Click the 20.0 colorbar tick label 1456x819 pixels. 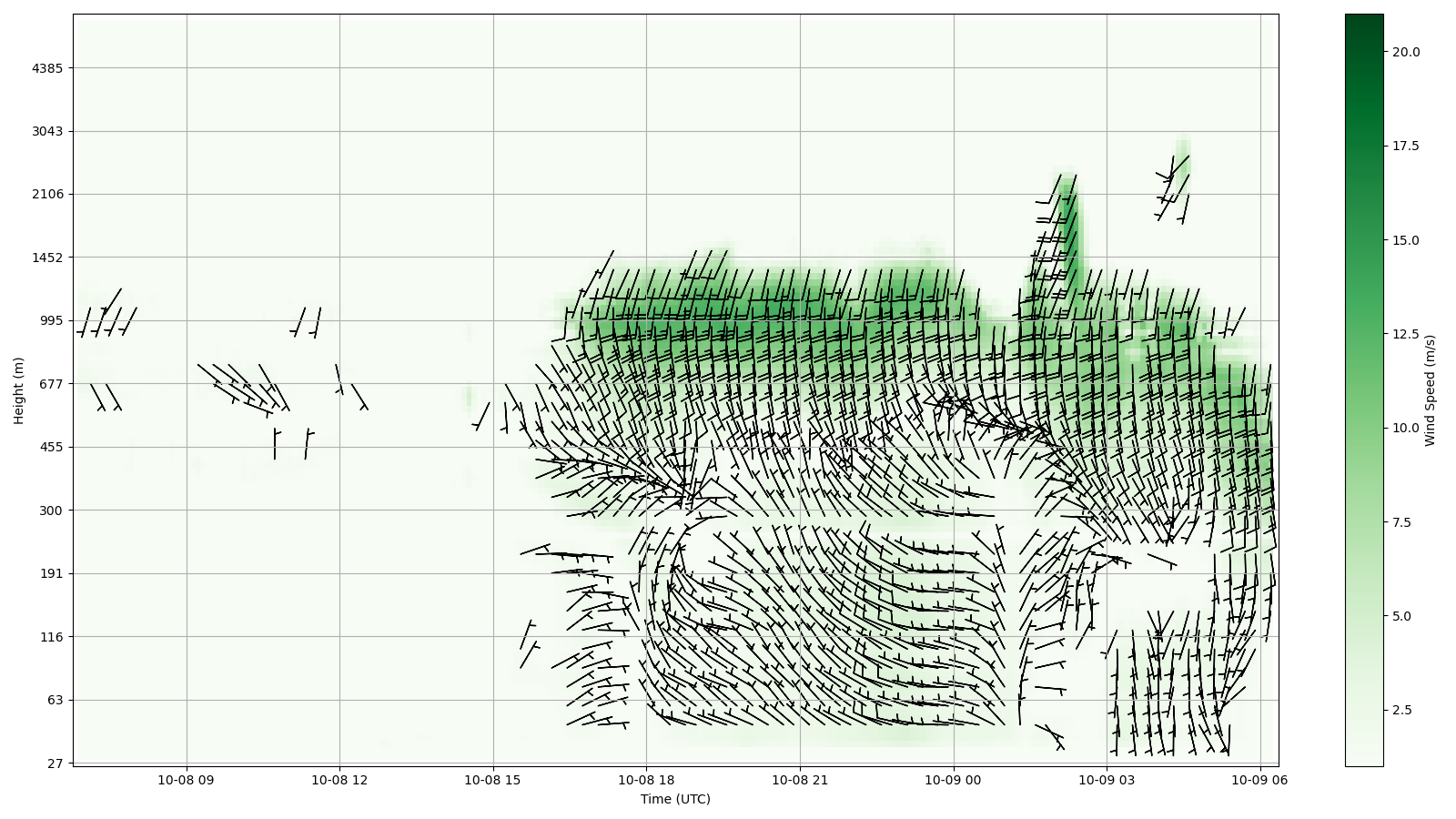(x=1405, y=52)
